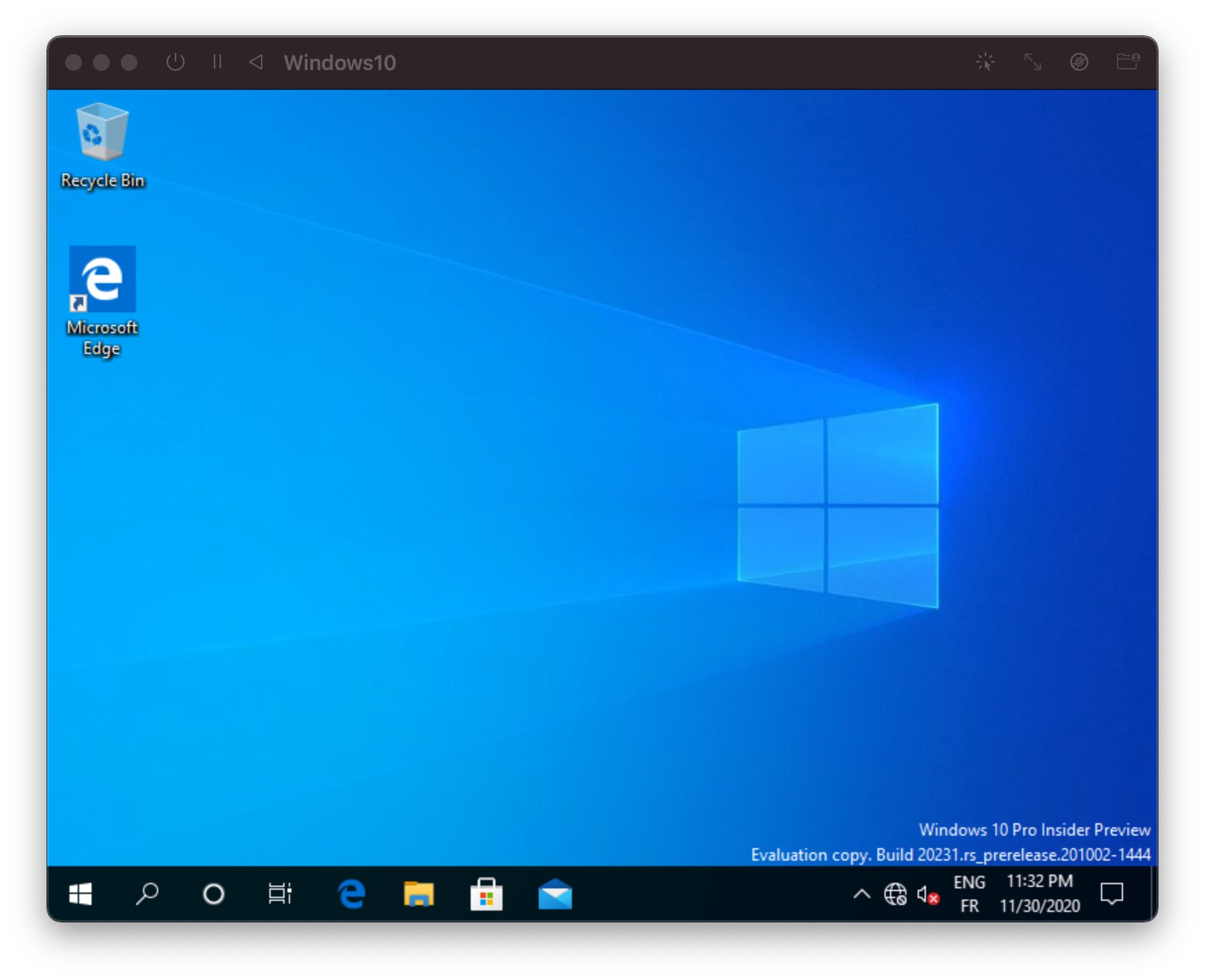Open Microsoft Store from taskbar

486,894
